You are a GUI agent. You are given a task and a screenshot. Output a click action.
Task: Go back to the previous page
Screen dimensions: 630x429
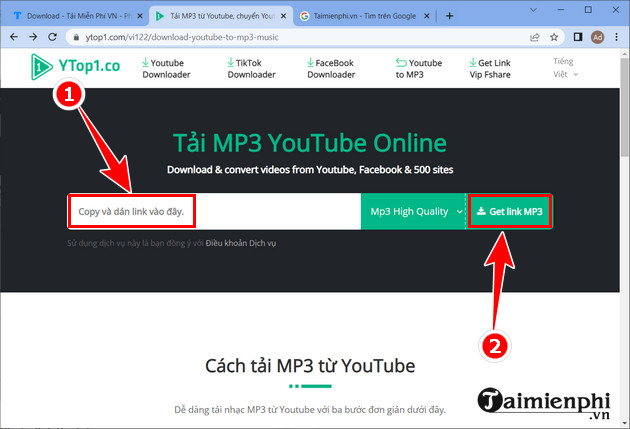[x=14, y=37]
